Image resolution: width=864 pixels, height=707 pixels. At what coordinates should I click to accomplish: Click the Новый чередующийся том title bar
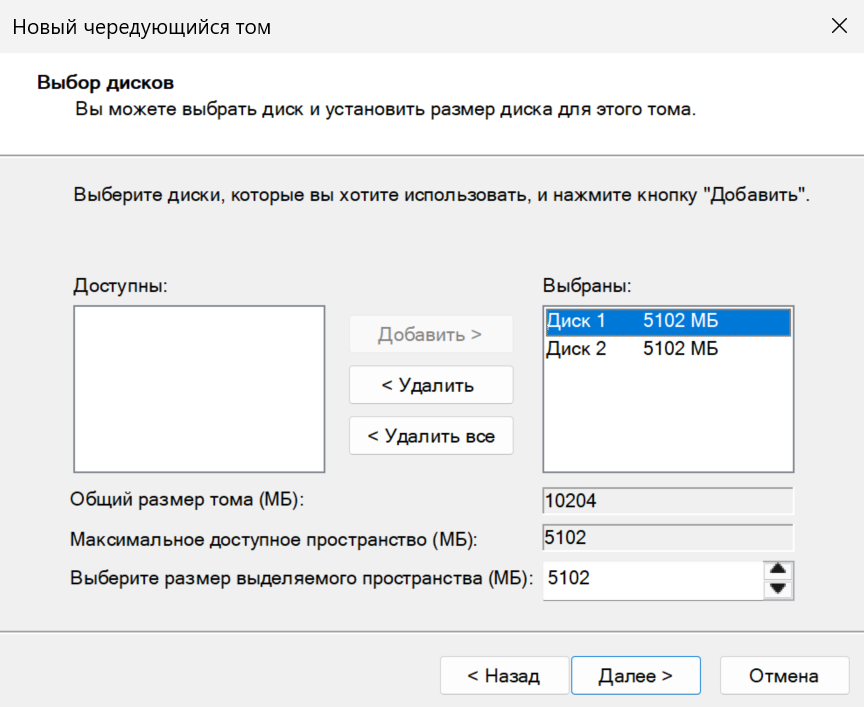400,27
